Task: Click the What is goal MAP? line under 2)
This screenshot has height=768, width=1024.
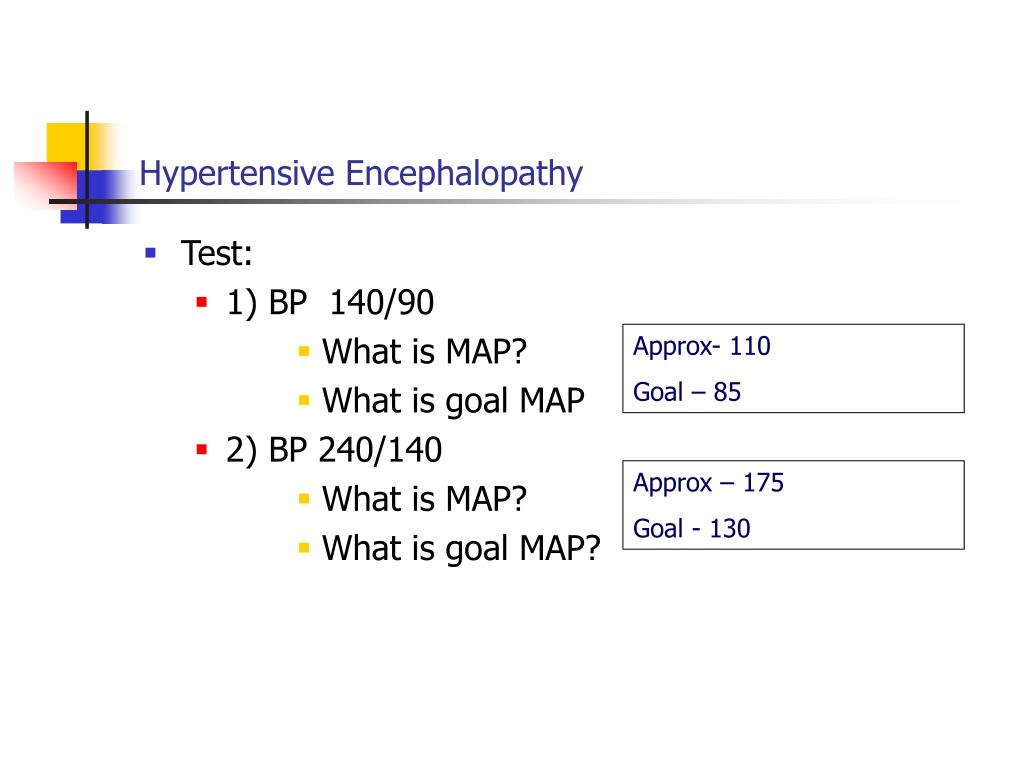Action: coord(461,549)
